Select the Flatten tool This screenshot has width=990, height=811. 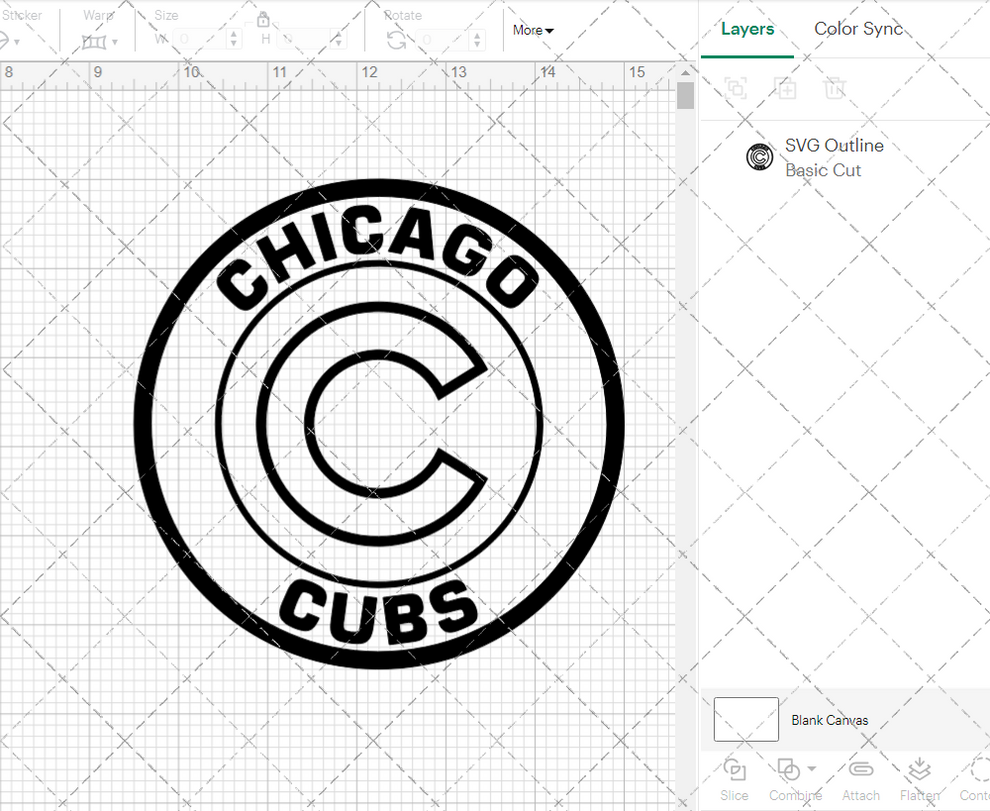point(919,770)
